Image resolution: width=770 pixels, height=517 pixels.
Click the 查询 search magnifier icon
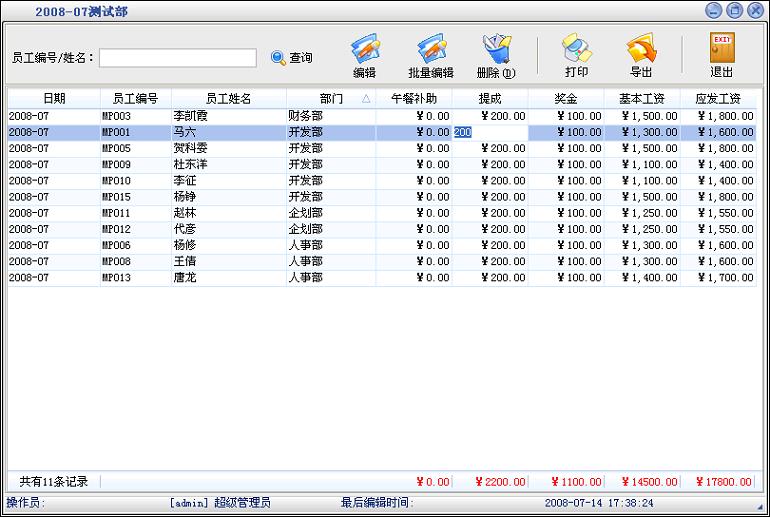tap(279, 58)
